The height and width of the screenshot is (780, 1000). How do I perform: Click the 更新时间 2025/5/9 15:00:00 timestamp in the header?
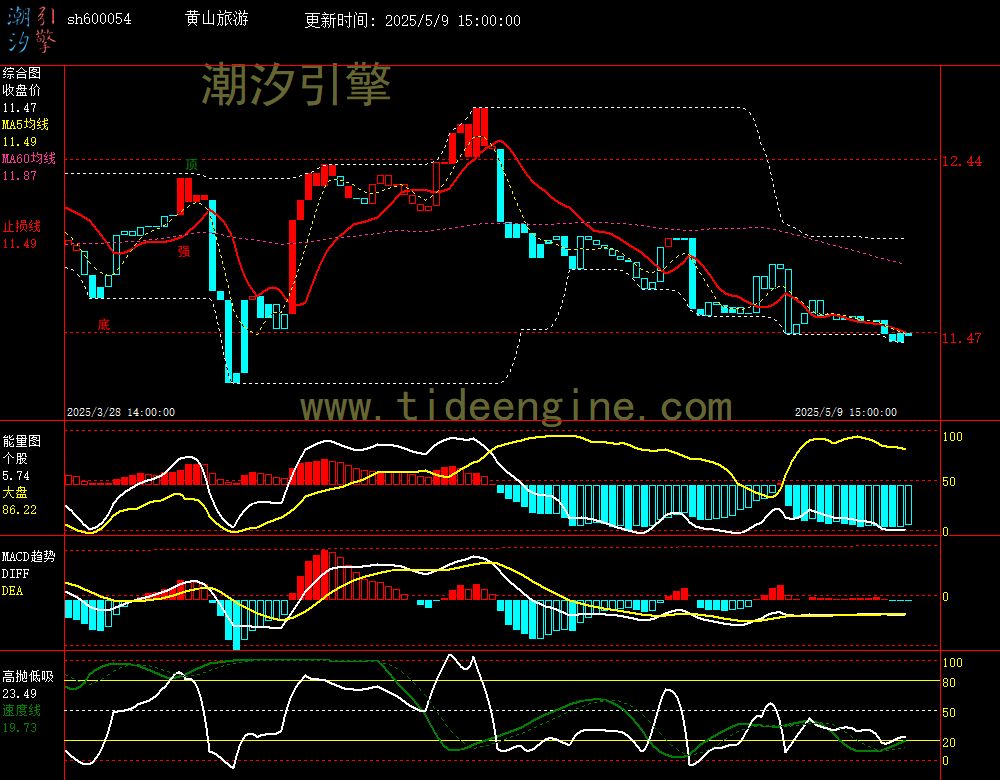pos(412,20)
